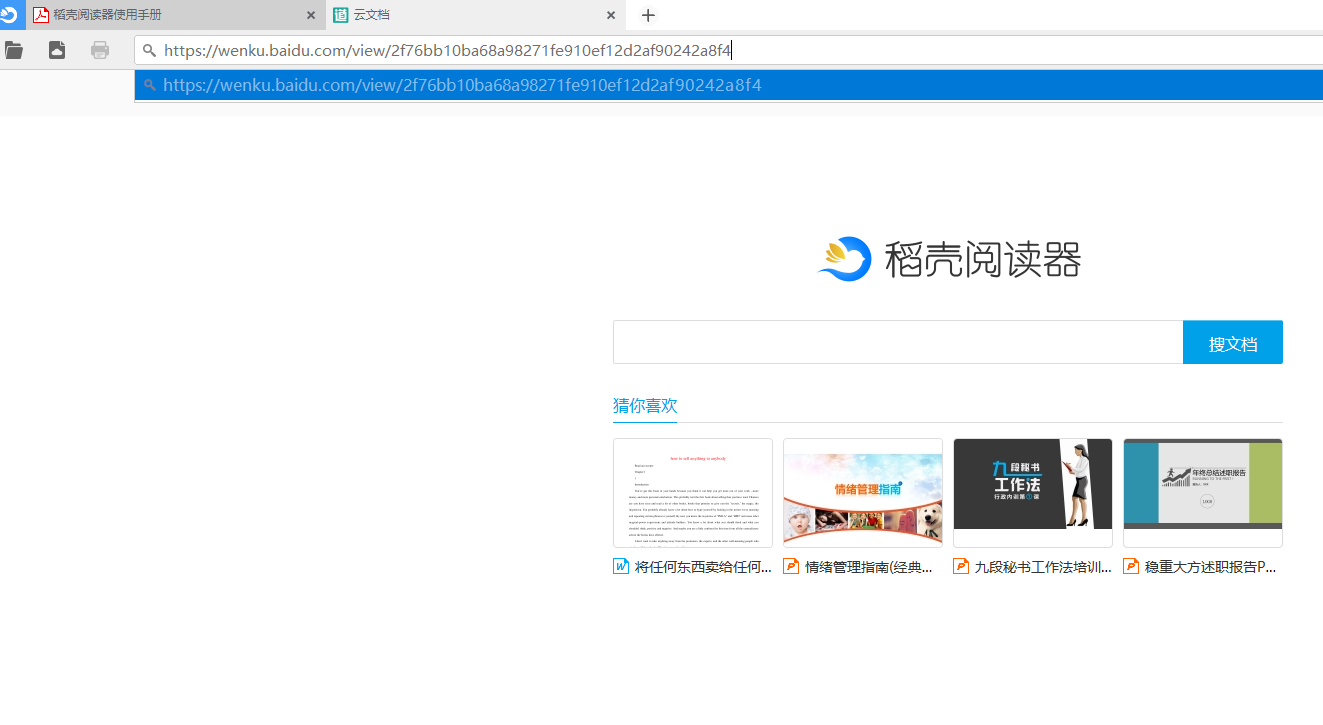Open the 情绪管理指南(经典... title link
The width and height of the screenshot is (1323, 725).
(x=869, y=567)
